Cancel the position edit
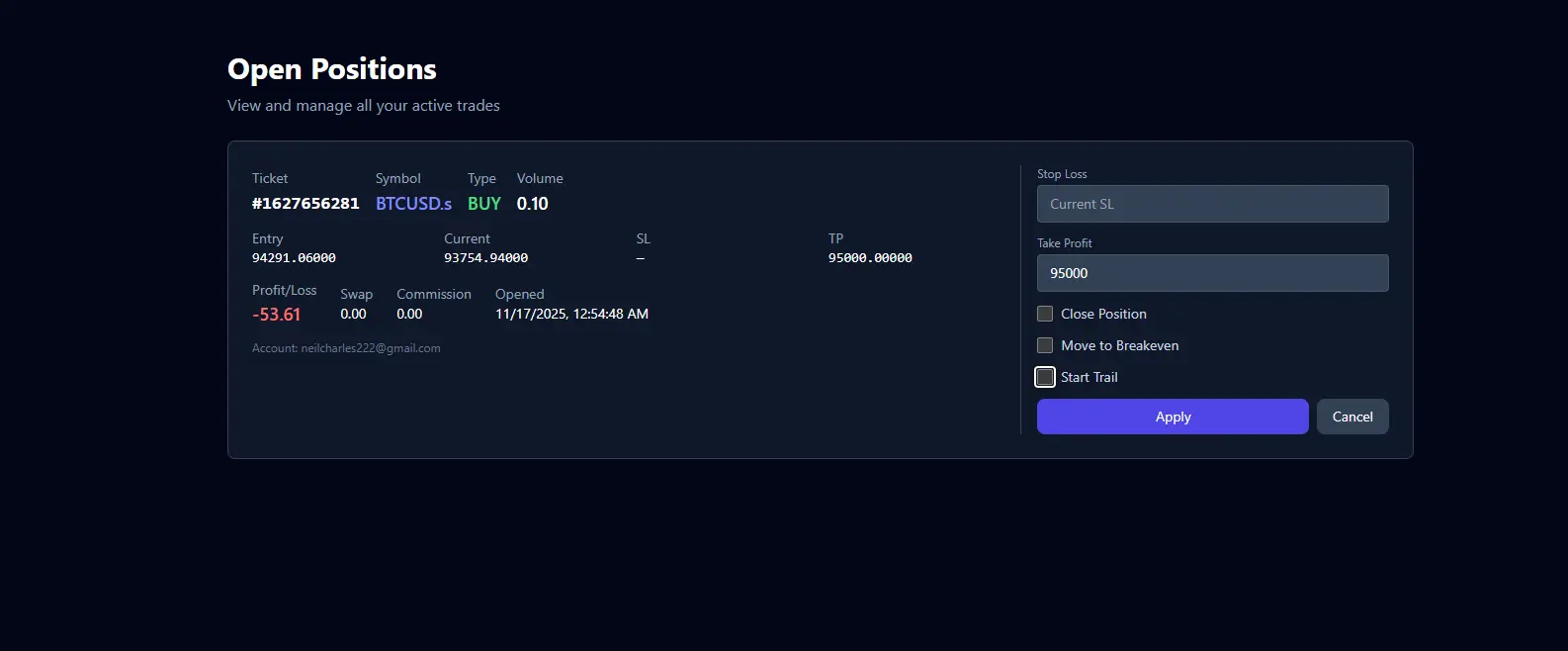This screenshot has width=1568, height=651. 1352,417
